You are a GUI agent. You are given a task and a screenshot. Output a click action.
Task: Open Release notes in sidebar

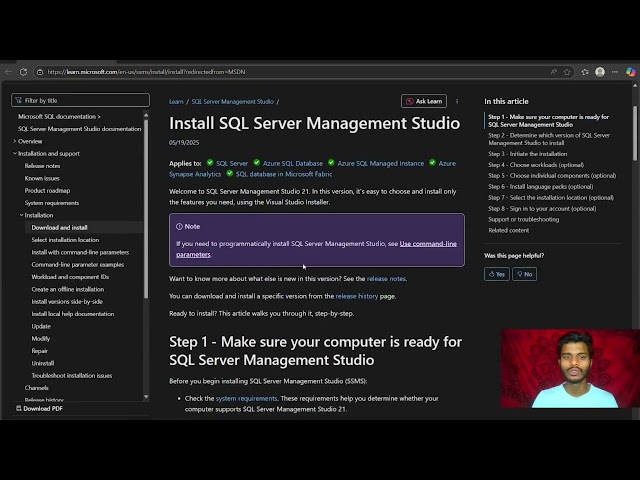coord(42,166)
